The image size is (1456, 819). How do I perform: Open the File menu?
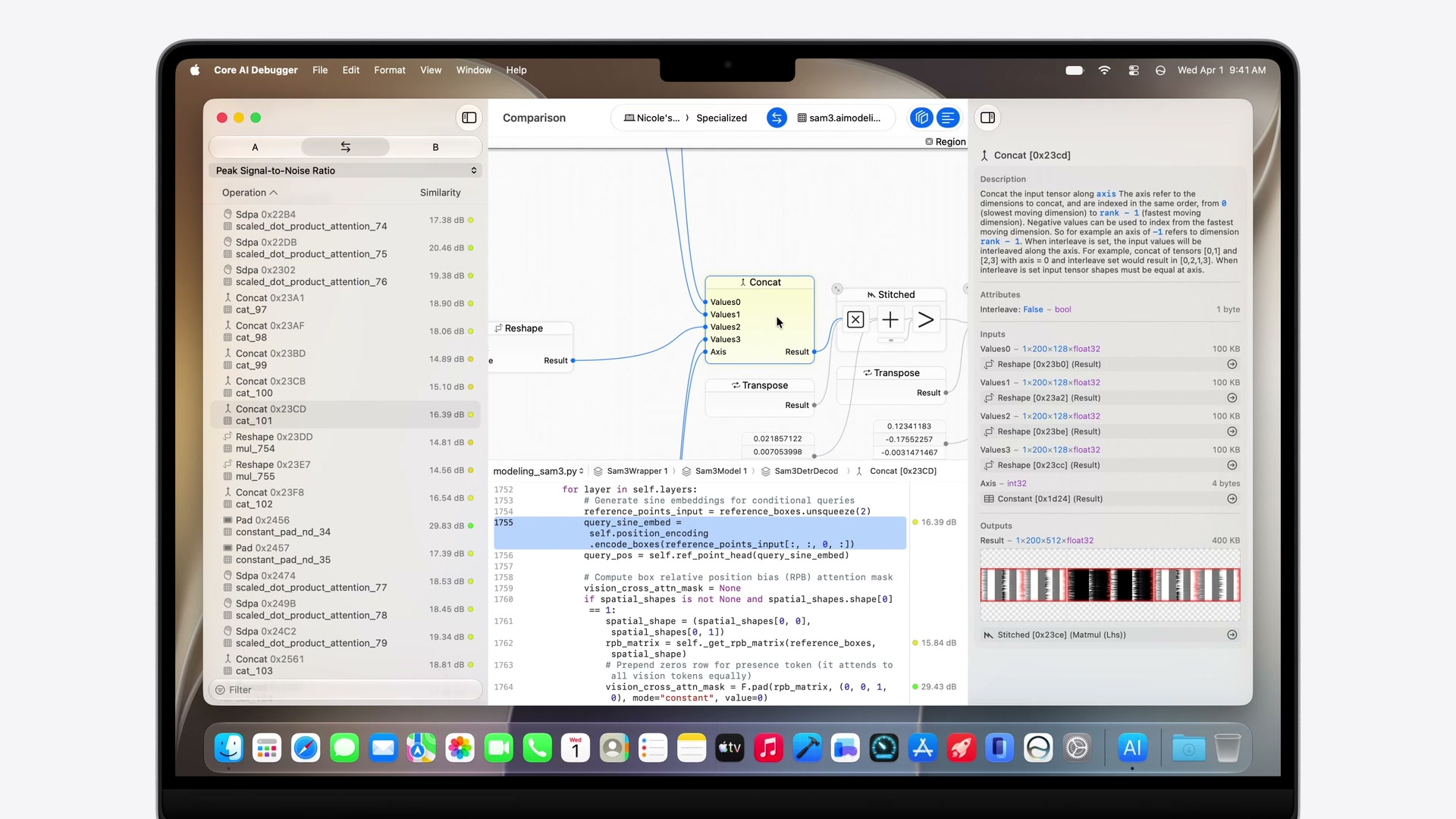[320, 71]
